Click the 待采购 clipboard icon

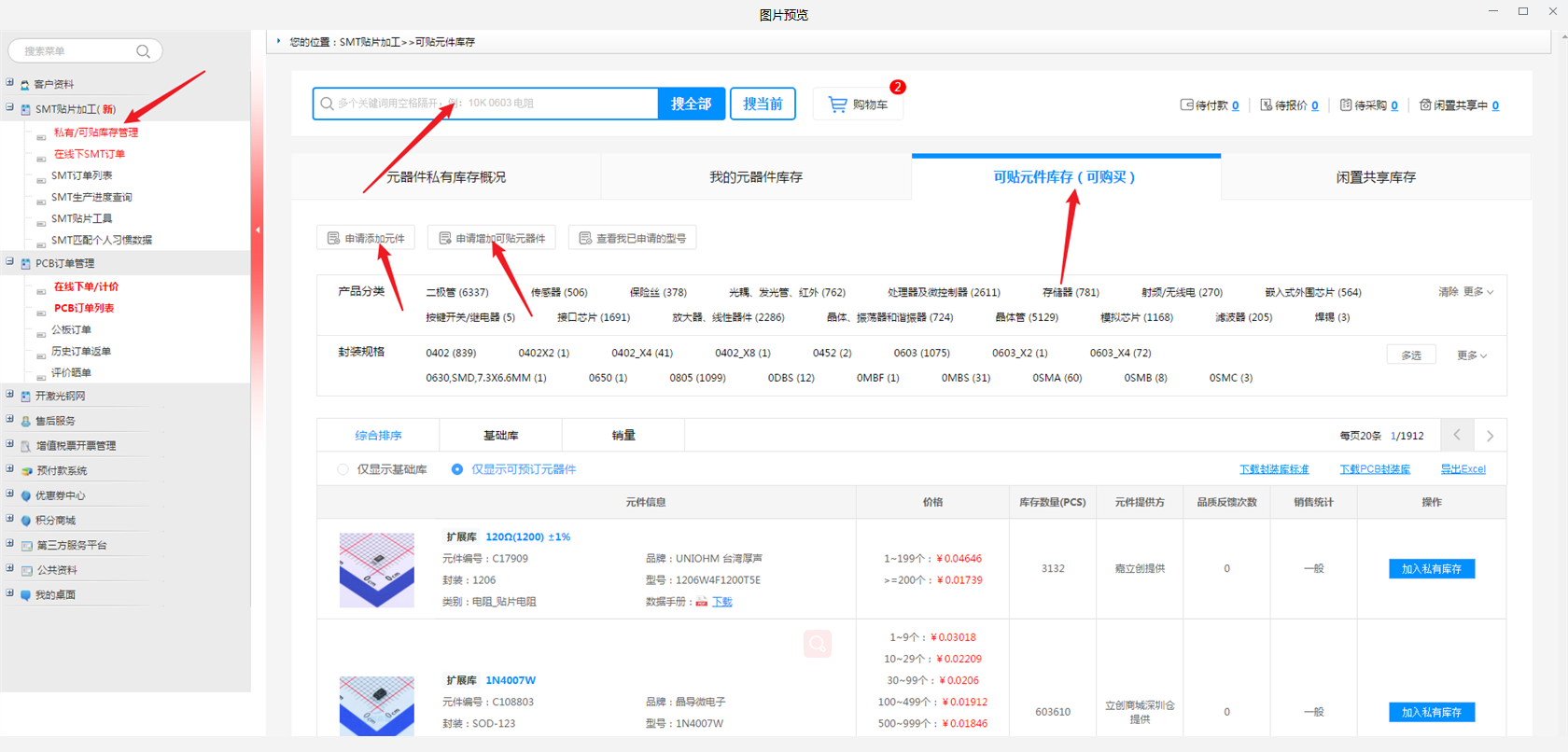click(1345, 105)
